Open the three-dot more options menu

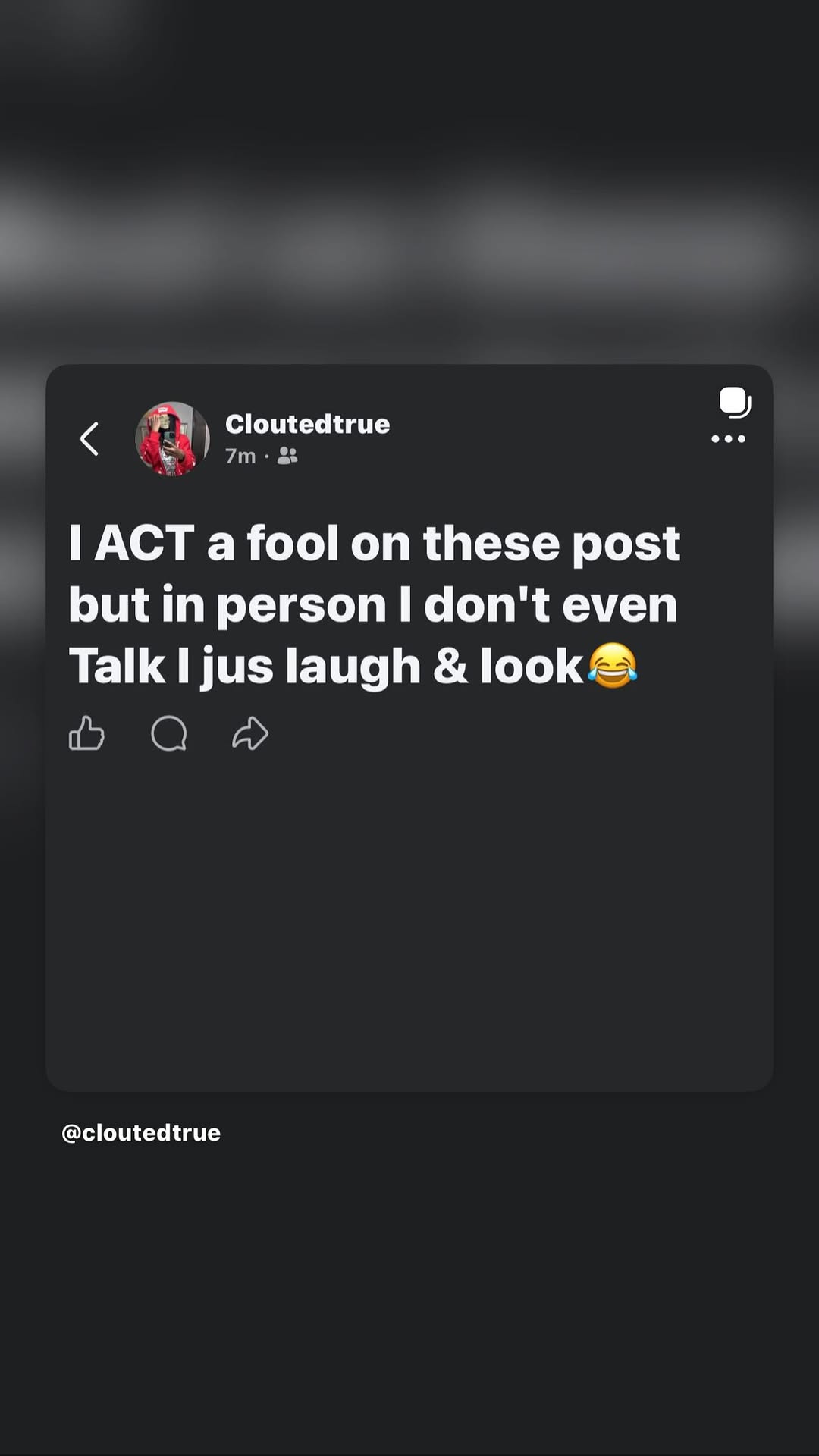[x=728, y=439]
